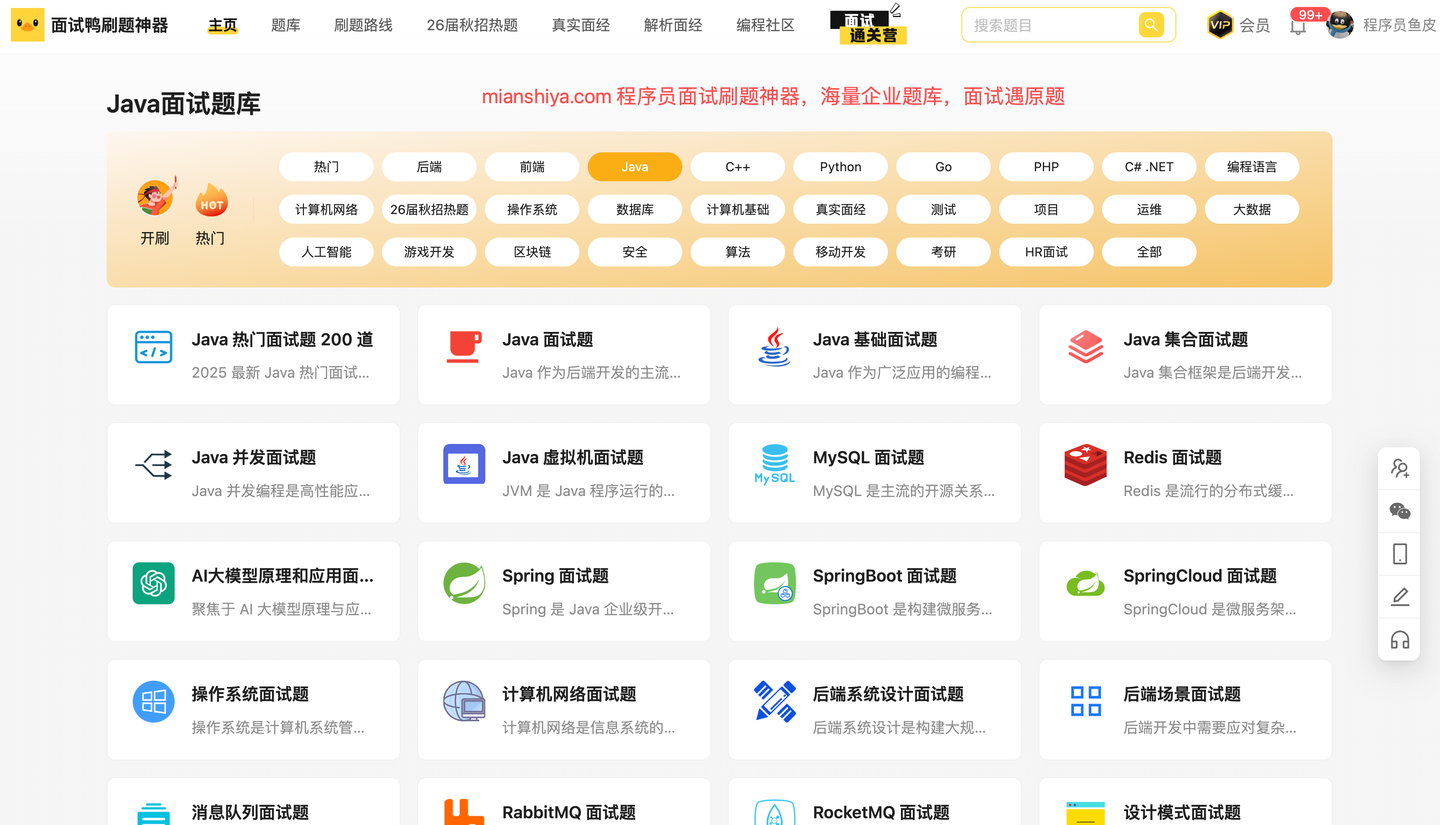1440x825 pixels.
Task: Select the highlighted Java category tag
Action: point(635,167)
